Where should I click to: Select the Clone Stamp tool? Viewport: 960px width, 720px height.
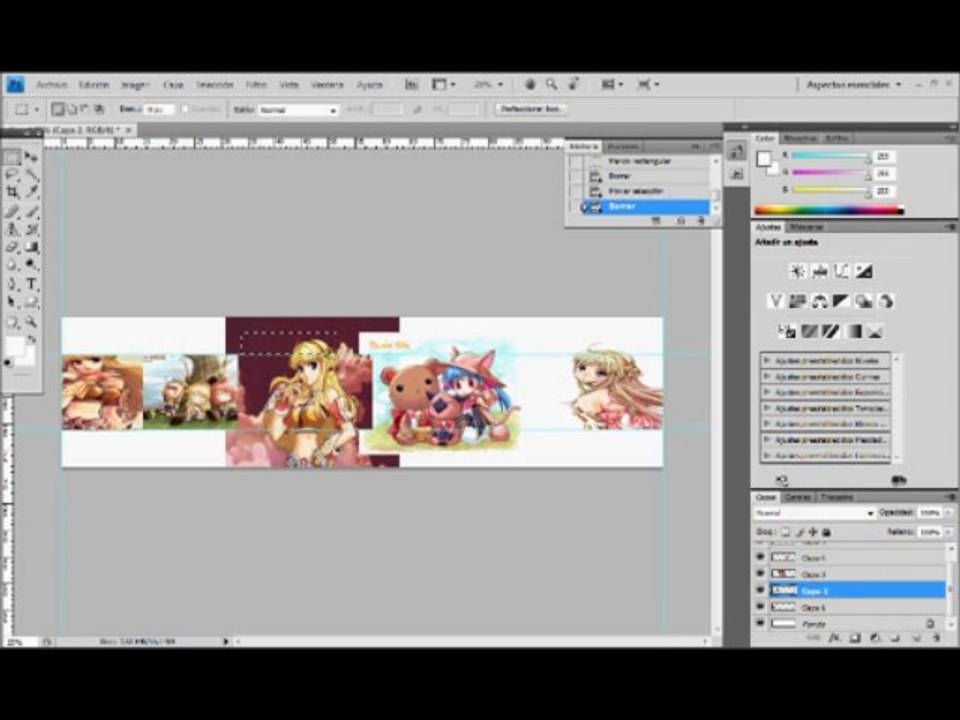(12, 230)
